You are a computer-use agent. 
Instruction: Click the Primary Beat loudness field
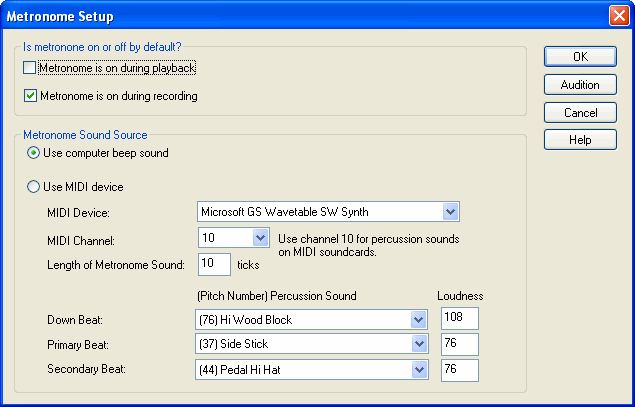(x=459, y=344)
